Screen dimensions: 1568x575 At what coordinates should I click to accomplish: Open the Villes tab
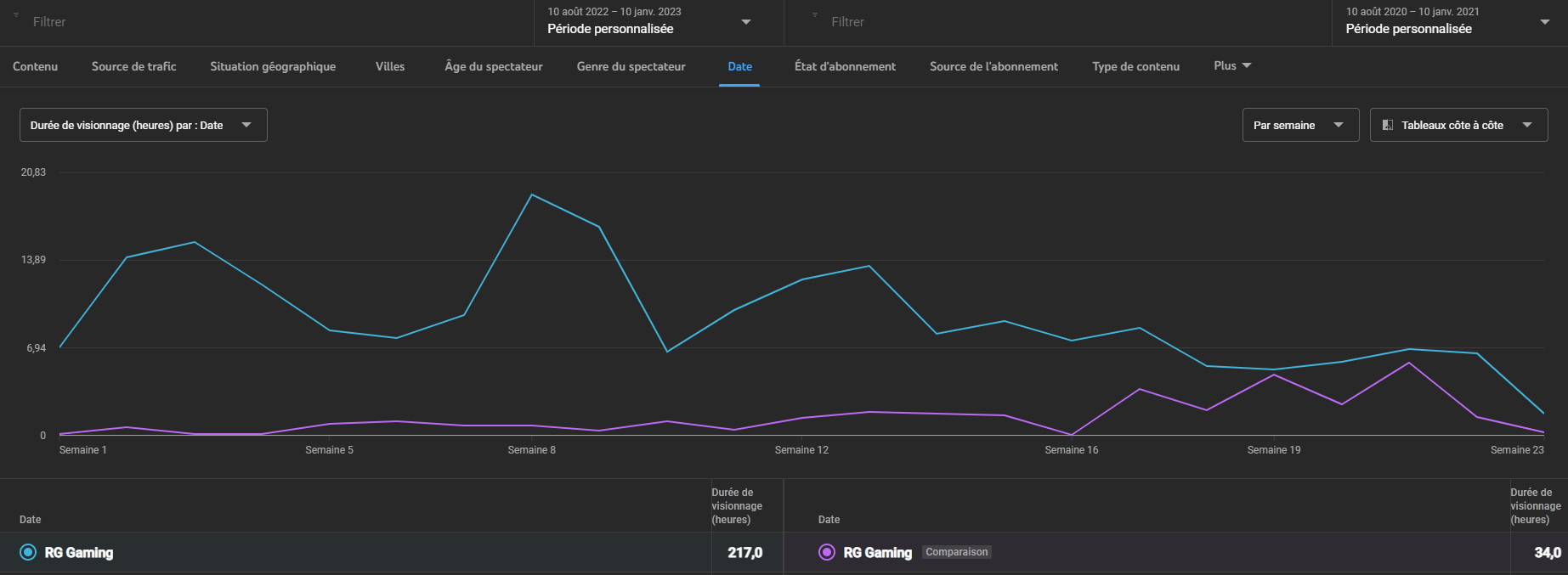[390, 66]
